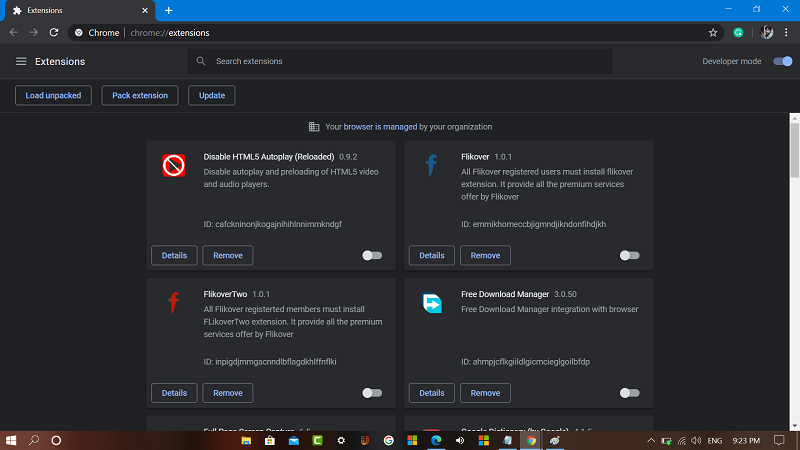
Task: Open Details for Flikover
Action: 432,255
